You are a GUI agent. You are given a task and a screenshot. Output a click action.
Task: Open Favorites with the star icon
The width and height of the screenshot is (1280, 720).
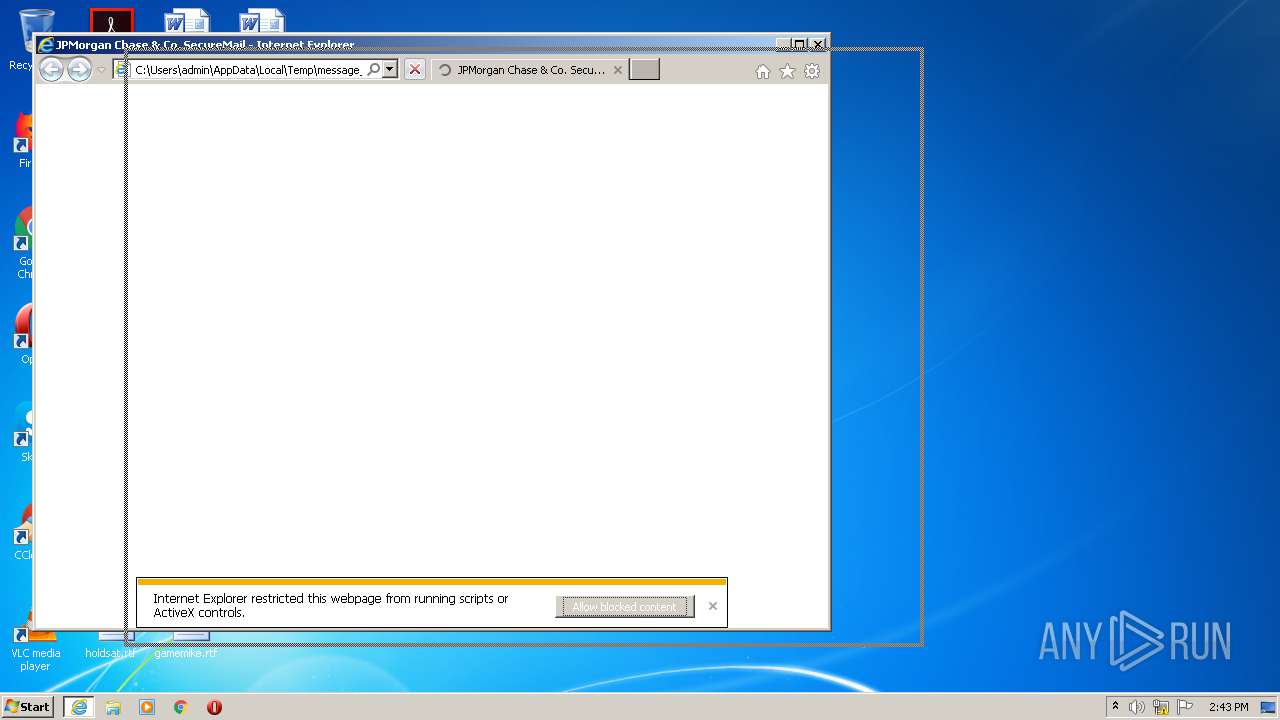[787, 71]
